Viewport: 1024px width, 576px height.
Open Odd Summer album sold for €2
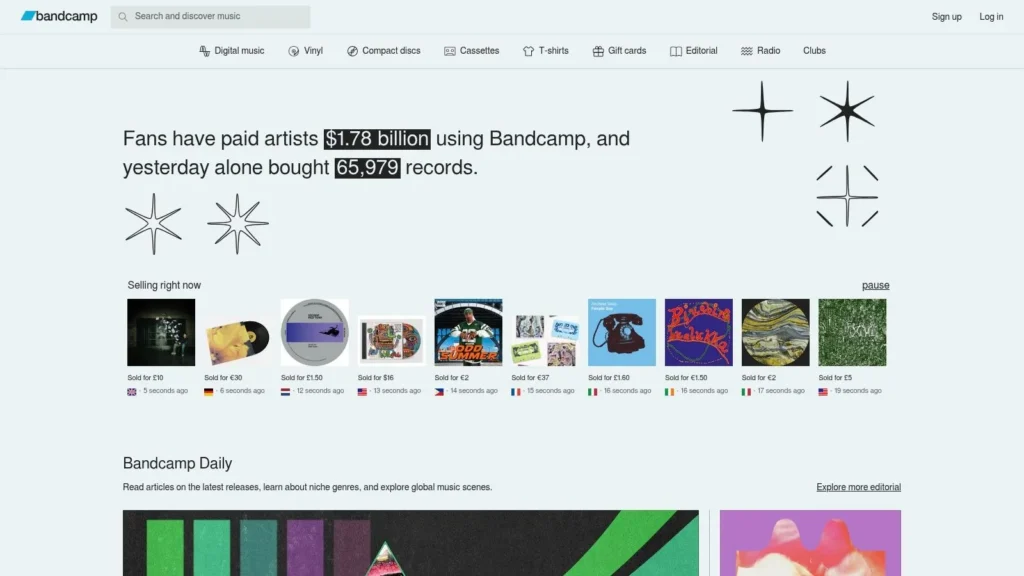(x=468, y=332)
